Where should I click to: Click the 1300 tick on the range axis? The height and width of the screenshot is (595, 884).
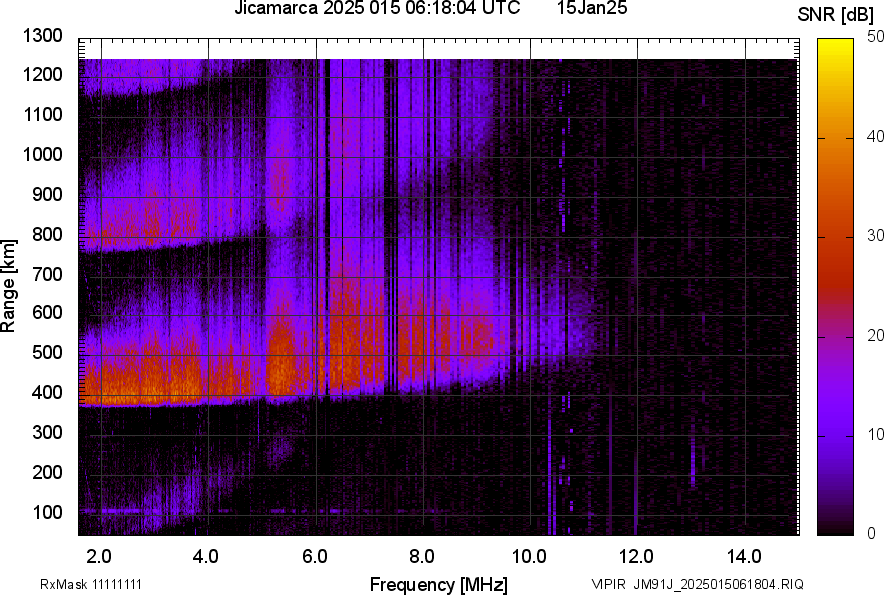[x=46, y=36]
